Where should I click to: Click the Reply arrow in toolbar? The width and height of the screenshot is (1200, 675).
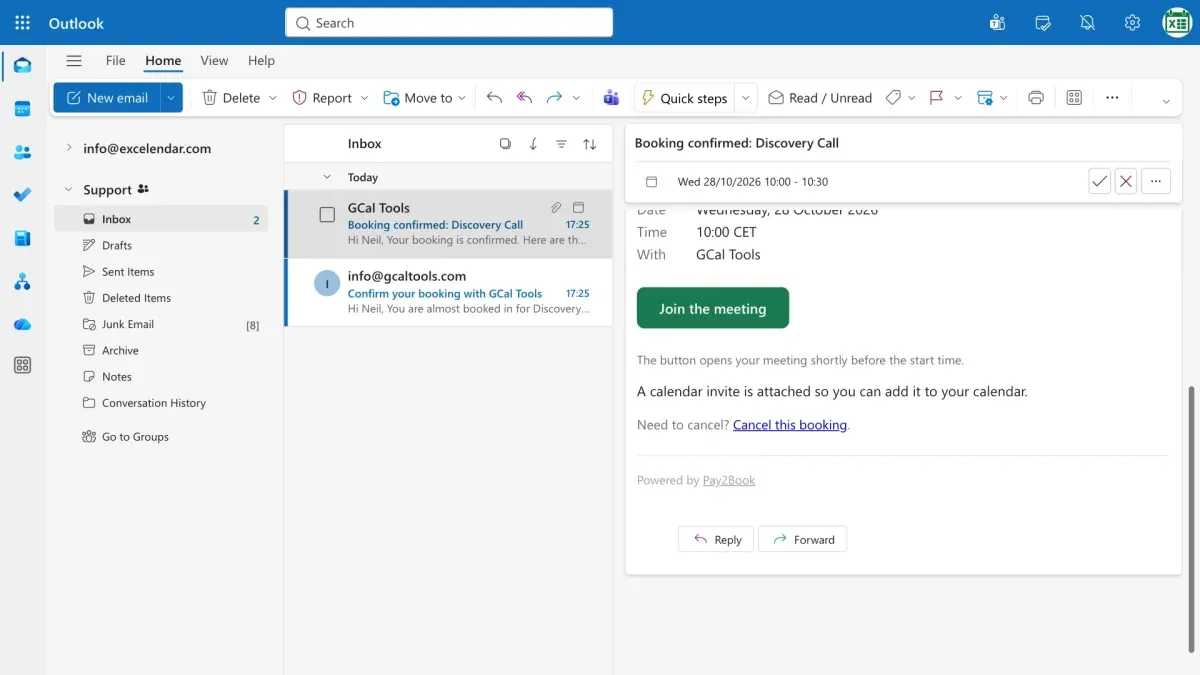[x=494, y=98]
